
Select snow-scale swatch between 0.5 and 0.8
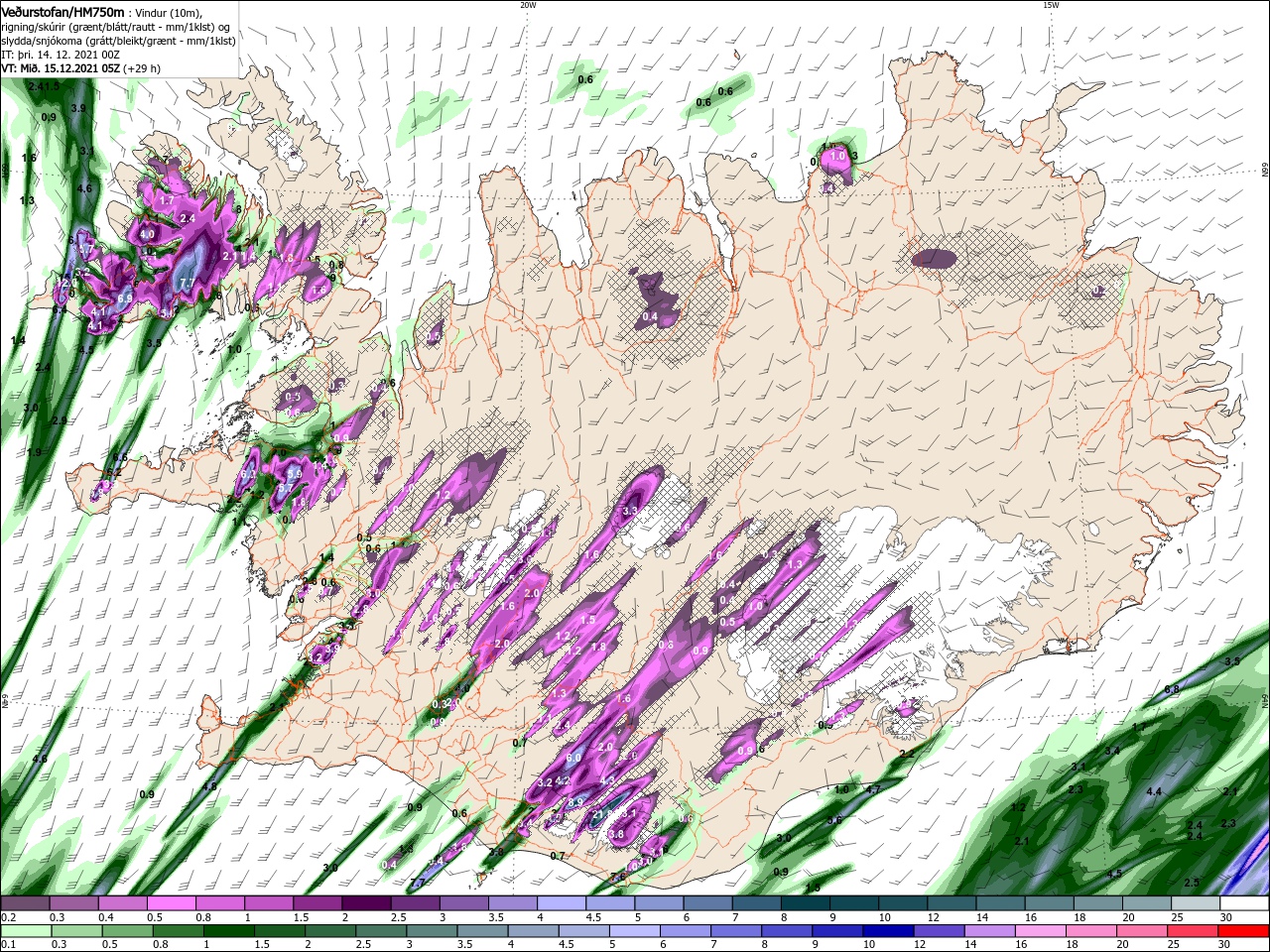click(x=172, y=904)
